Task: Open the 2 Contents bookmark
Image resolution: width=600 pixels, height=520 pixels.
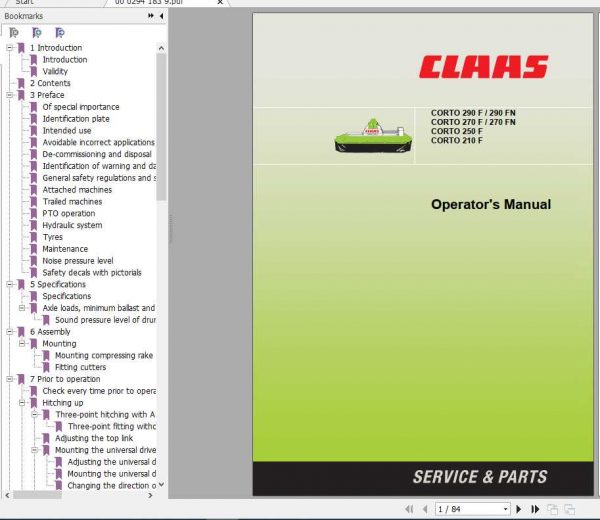Action: point(50,83)
